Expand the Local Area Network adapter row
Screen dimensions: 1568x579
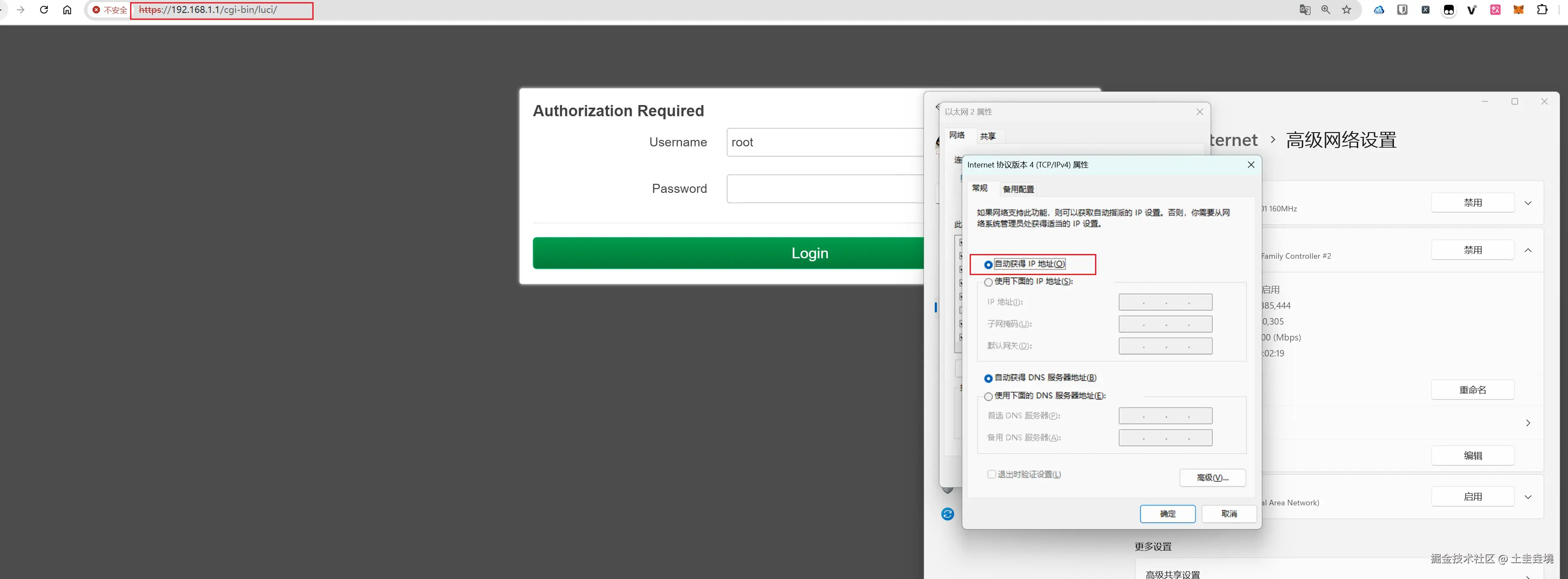pyautogui.click(x=1528, y=497)
